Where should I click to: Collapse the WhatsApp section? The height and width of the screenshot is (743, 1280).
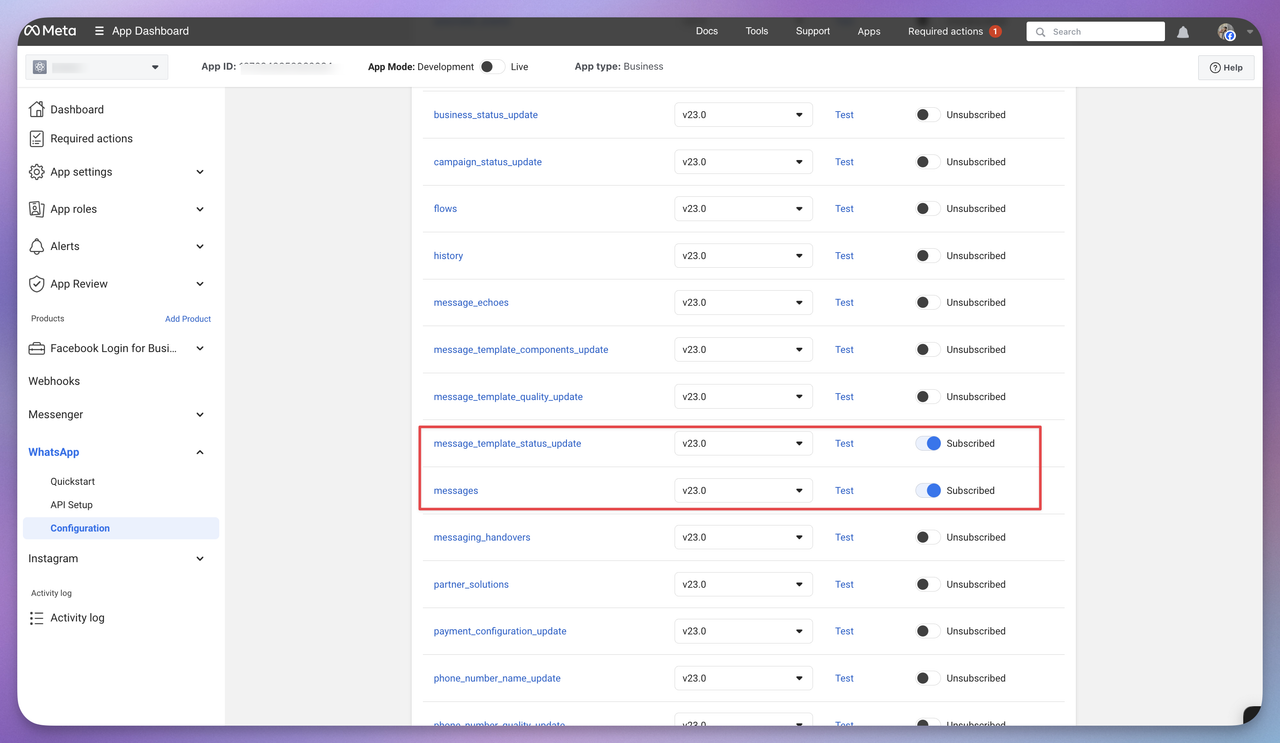200,452
